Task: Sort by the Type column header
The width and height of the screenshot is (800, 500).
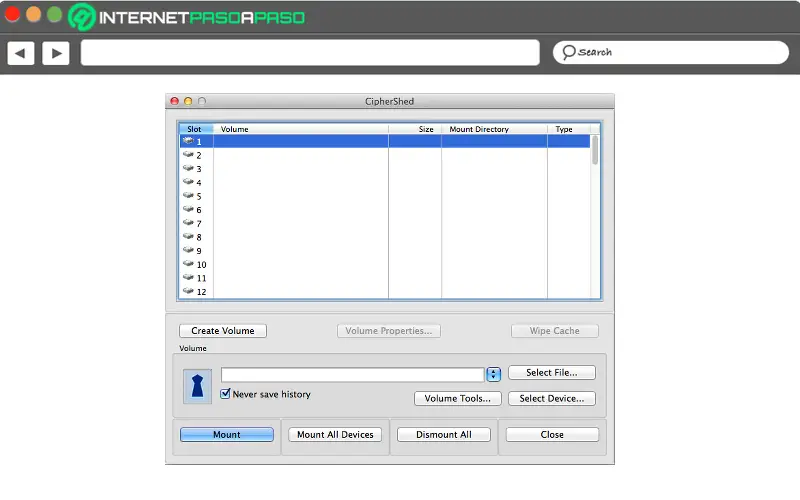Action: point(569,129)
